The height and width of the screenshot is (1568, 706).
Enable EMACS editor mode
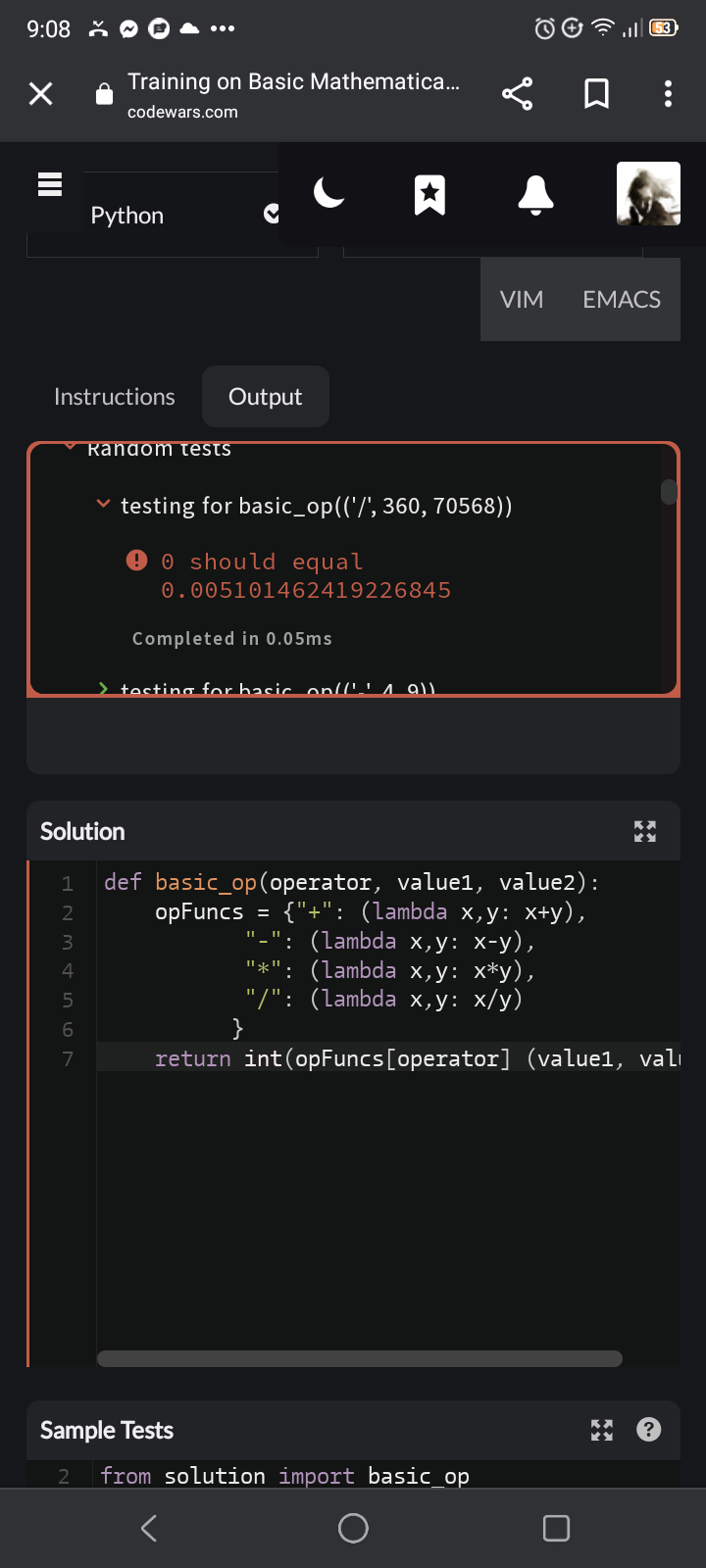click(622, 300)
